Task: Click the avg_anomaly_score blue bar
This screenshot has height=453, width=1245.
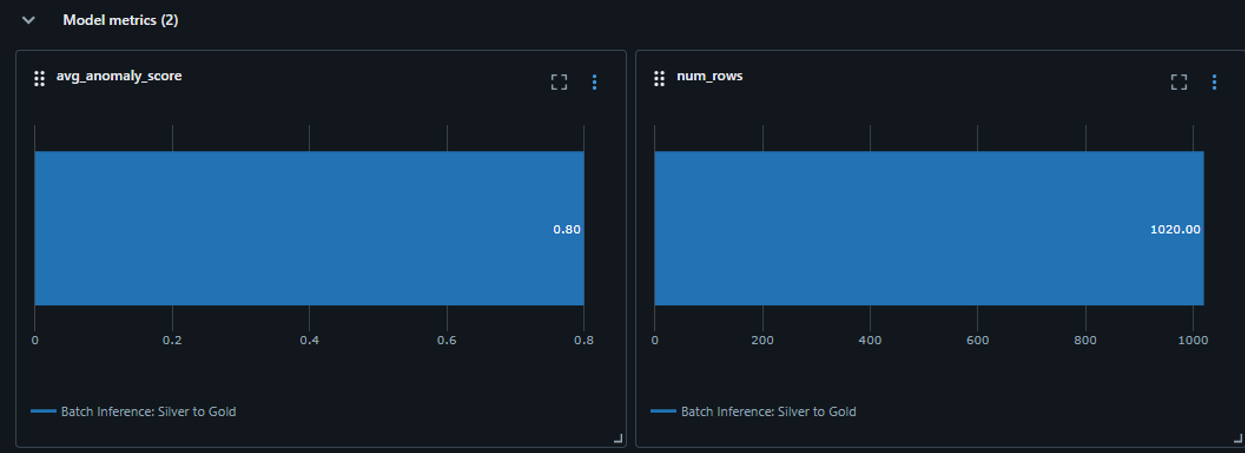Action: click(x=309, y=228)
